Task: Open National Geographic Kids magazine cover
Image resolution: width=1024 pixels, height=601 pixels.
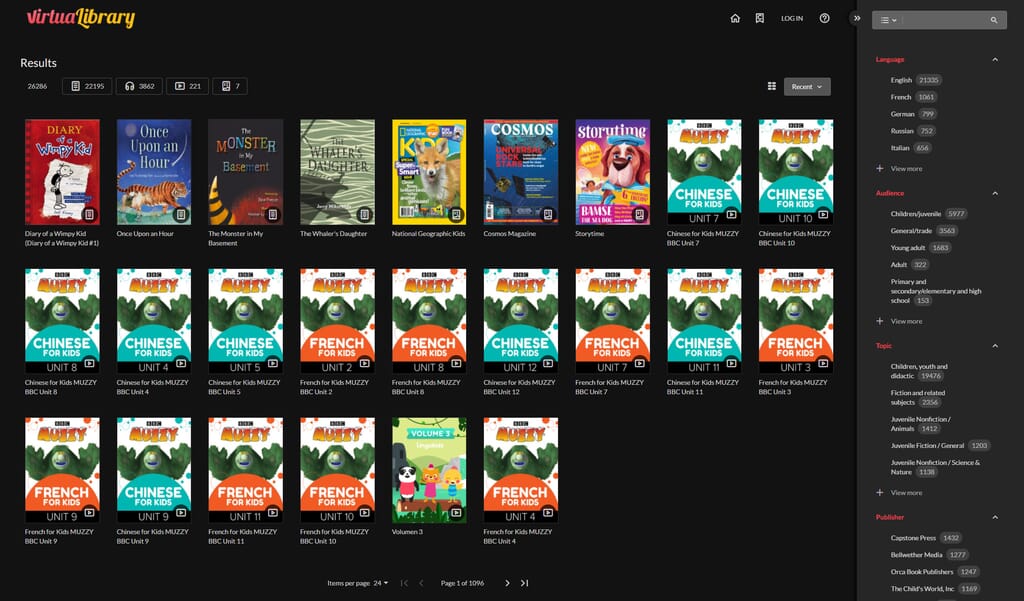Action: pyautogui.click(x=429, y=172)
